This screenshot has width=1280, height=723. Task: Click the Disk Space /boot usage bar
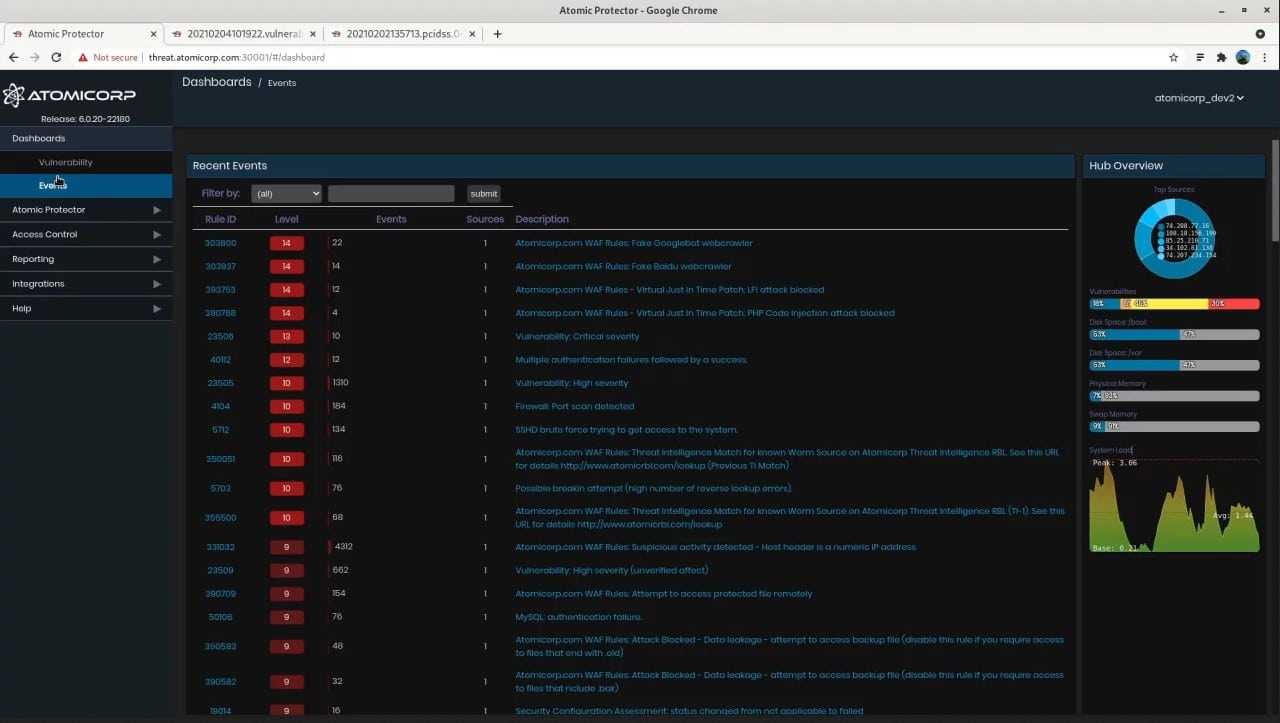point(1174,335)
